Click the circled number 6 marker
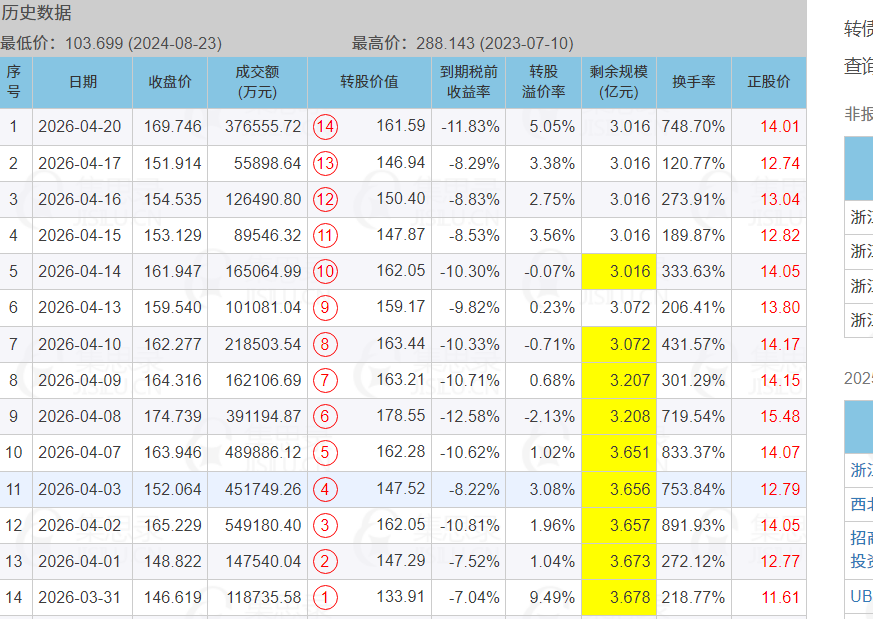This screenshot has height=619, width=873. (325, 417)
